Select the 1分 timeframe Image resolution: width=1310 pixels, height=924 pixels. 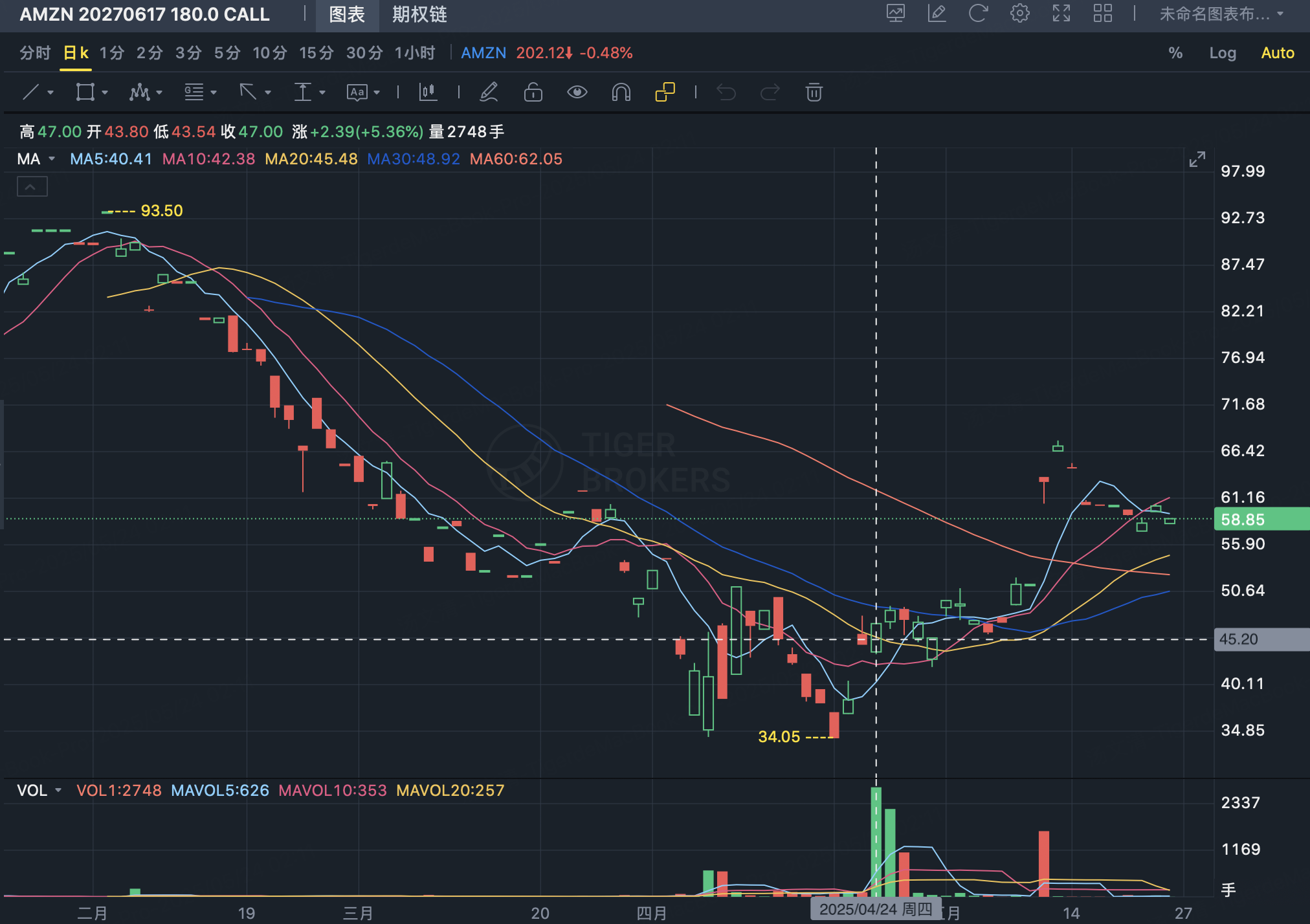click(112, 53)
